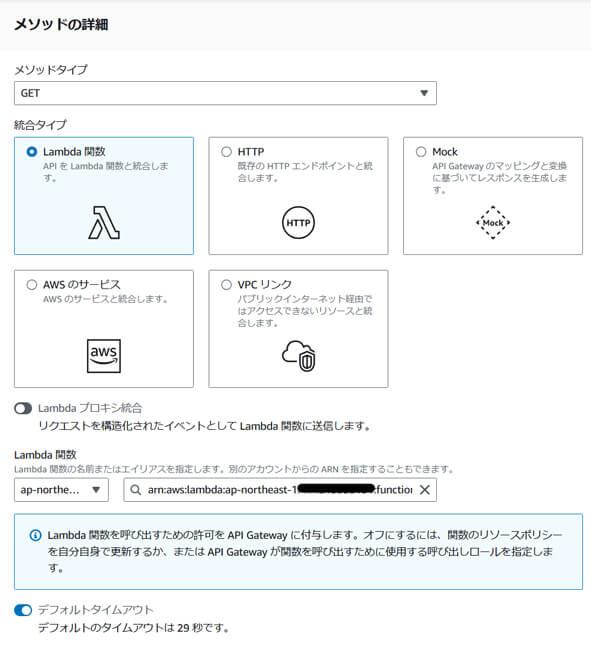Open the メソッドタイプ GET dropdown

225,93
